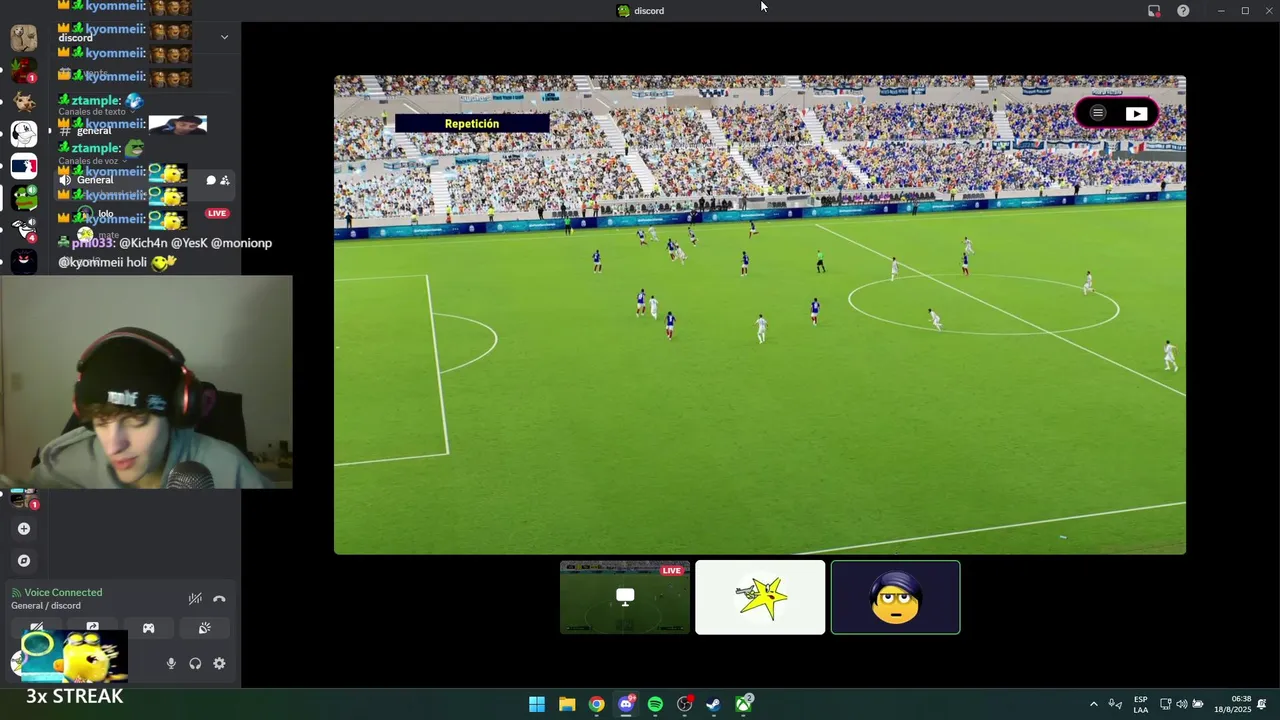This screenshot has width=1280, height=720.
Task: Open the LA cap character server
Action: (x=23, y=134)
